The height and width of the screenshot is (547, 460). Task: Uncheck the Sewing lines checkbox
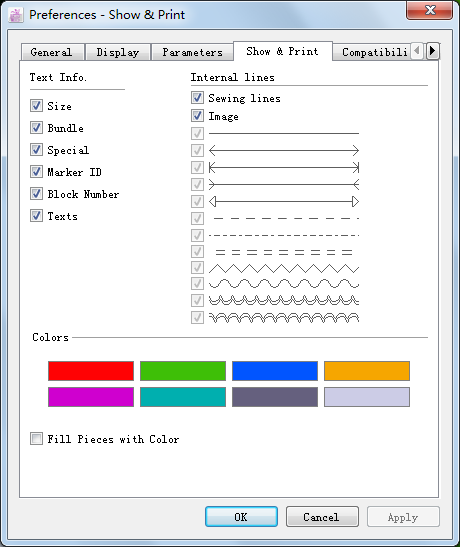click(197, 98)
